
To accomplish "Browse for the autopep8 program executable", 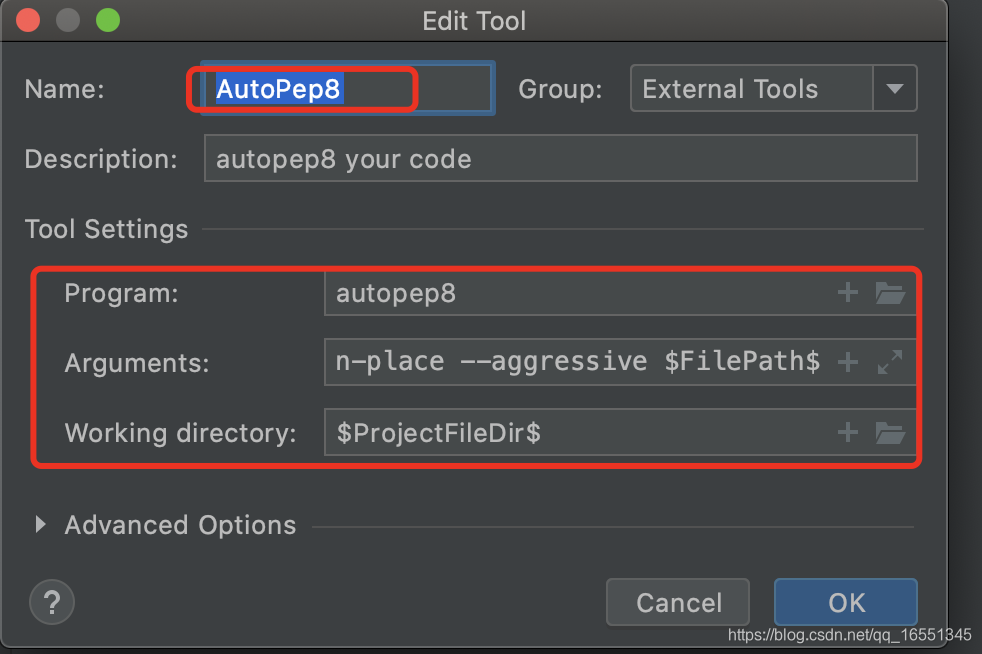I will click(x=890, y=292).
